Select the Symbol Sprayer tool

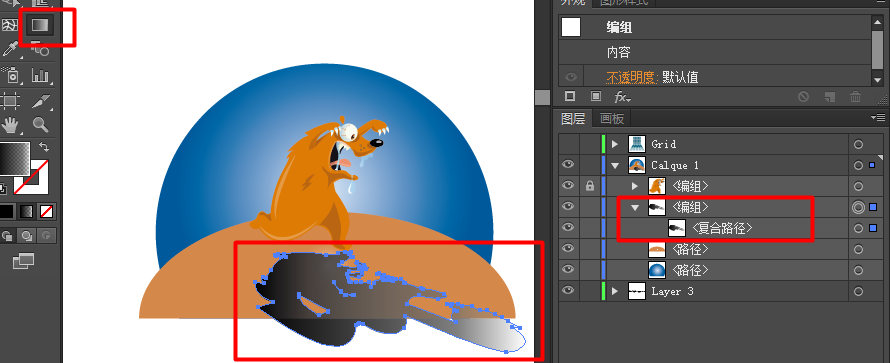10,74
